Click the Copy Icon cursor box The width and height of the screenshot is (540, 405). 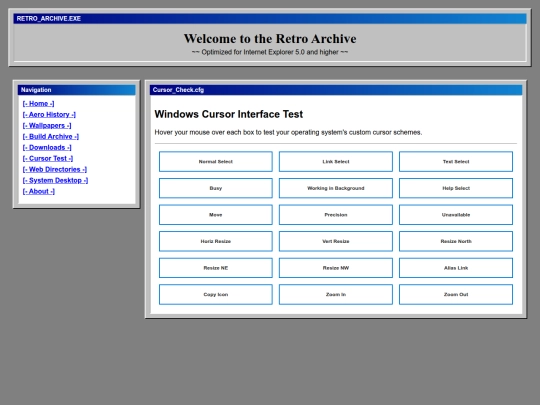pyautogui.click(x=216, y=294)
